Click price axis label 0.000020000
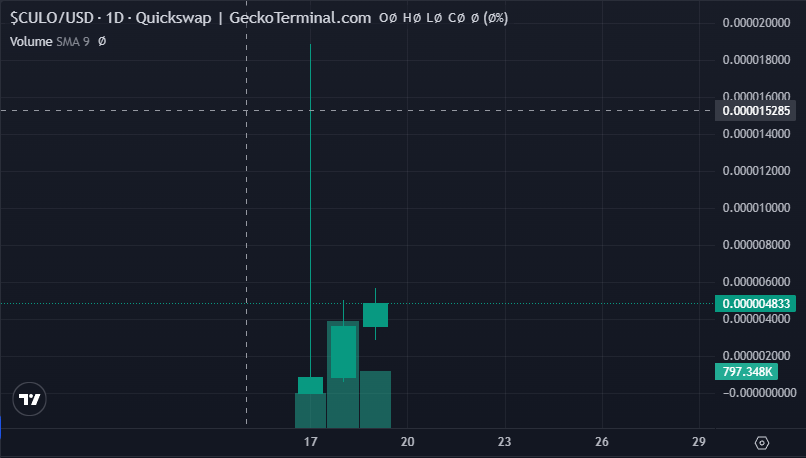 [756, 23]
